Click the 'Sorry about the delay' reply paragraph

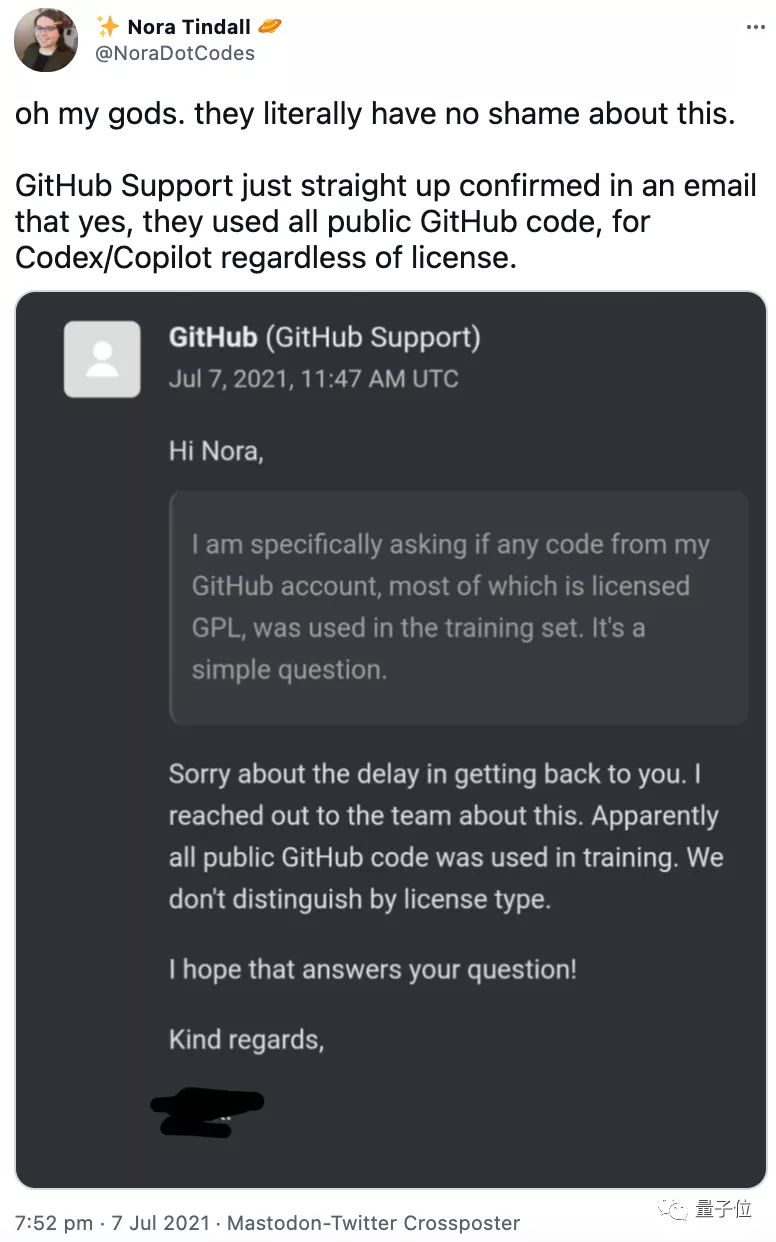[x=446, y=836]
